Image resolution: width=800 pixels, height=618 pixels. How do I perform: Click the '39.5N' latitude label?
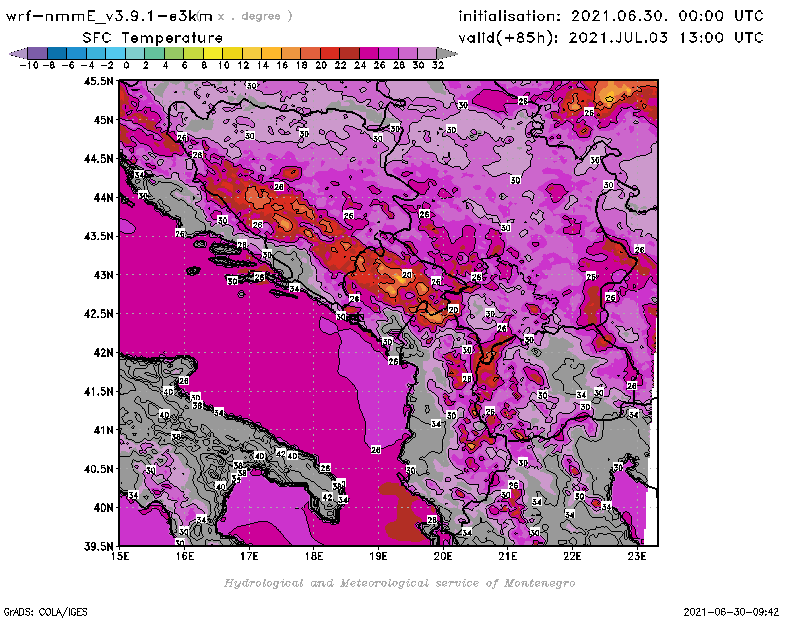(x=99, y=546)
